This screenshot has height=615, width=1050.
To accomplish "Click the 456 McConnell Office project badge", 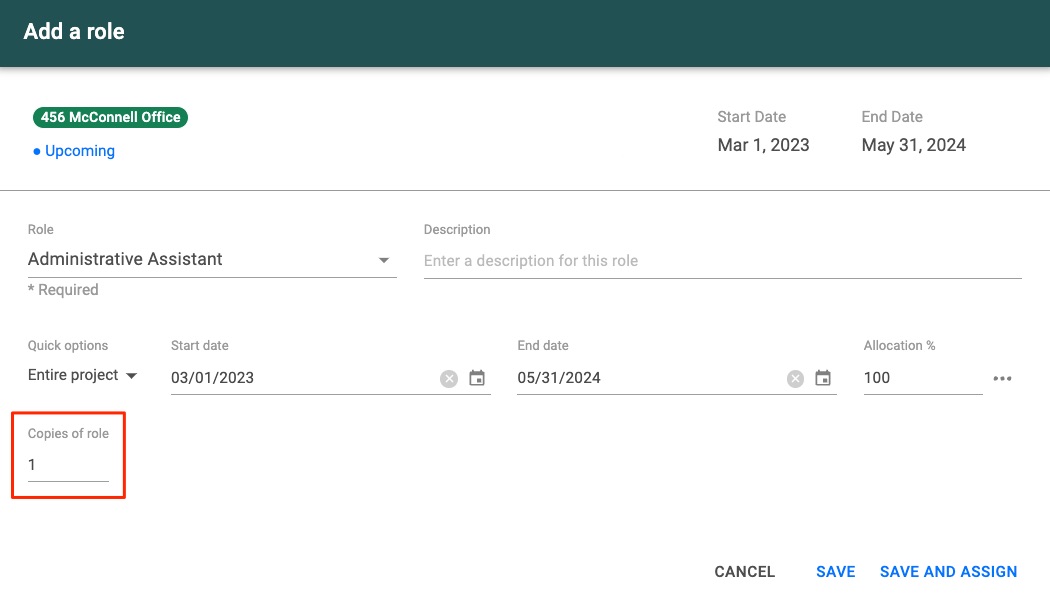I will point(110,117).
